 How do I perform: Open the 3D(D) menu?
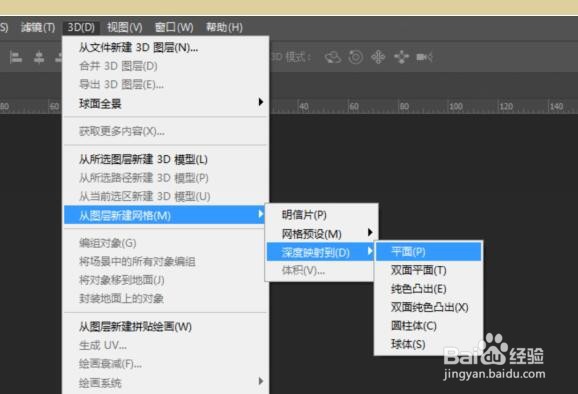[81, 27]
